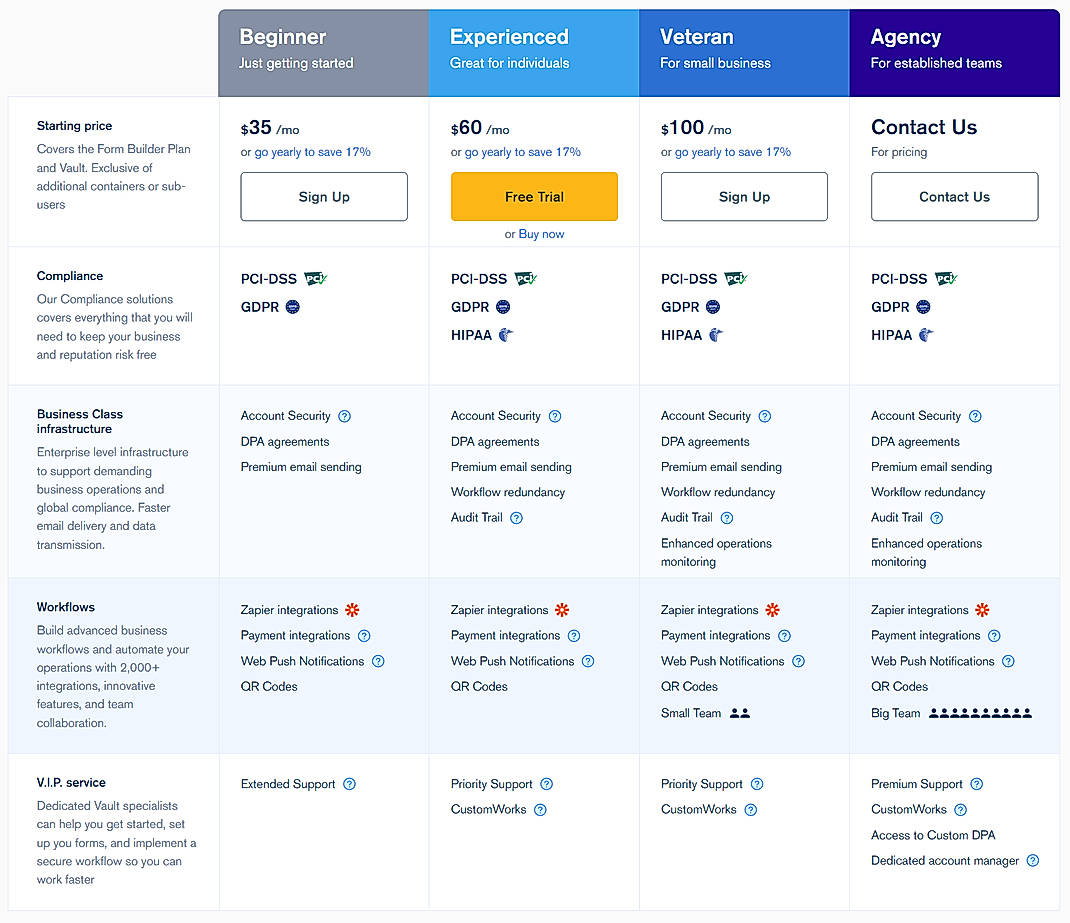
Task: Click the Contact Us button under Agency
Action: (954, 197)
